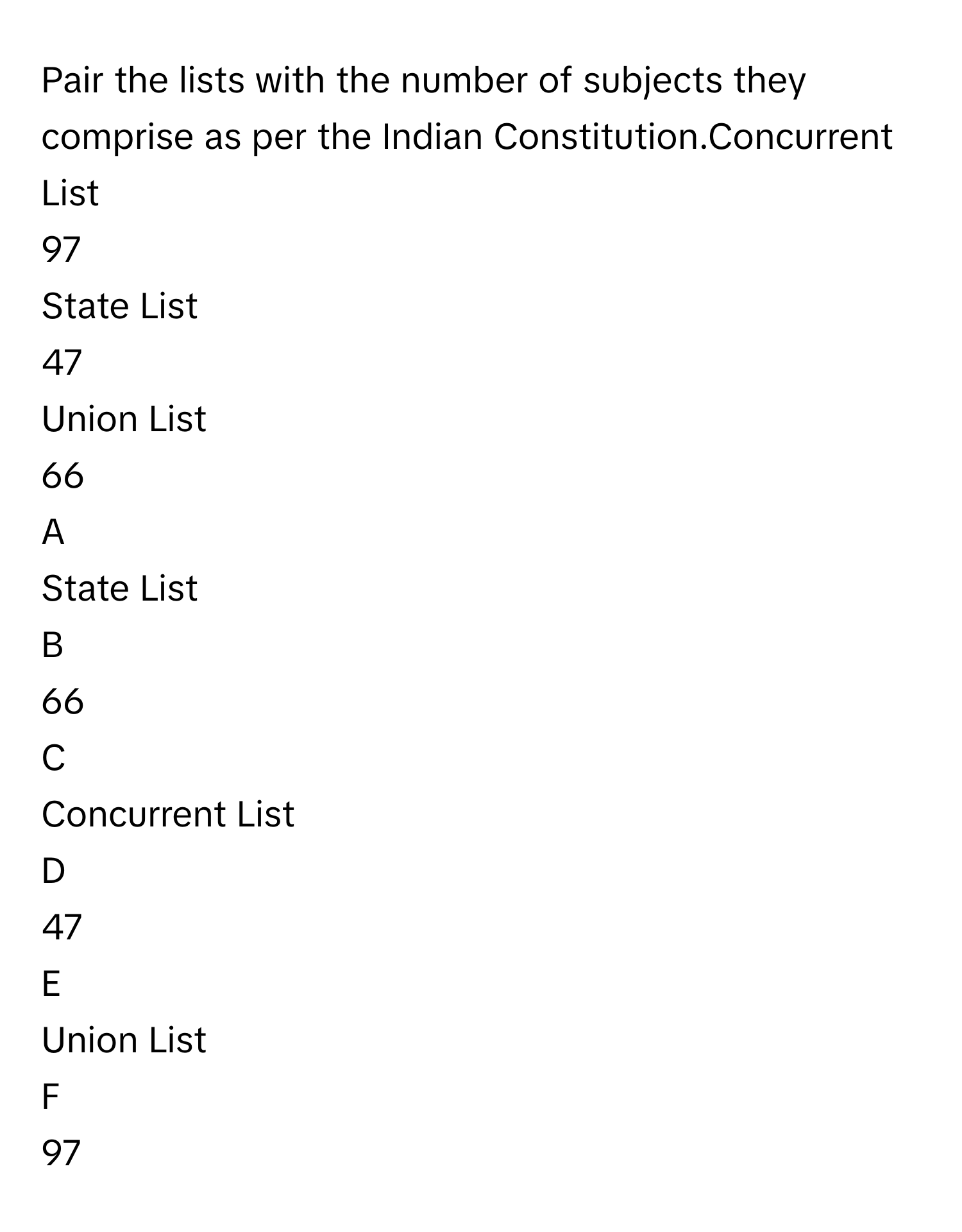Select option letter D
Viewport: 962px width, 1232px height.
53,871
